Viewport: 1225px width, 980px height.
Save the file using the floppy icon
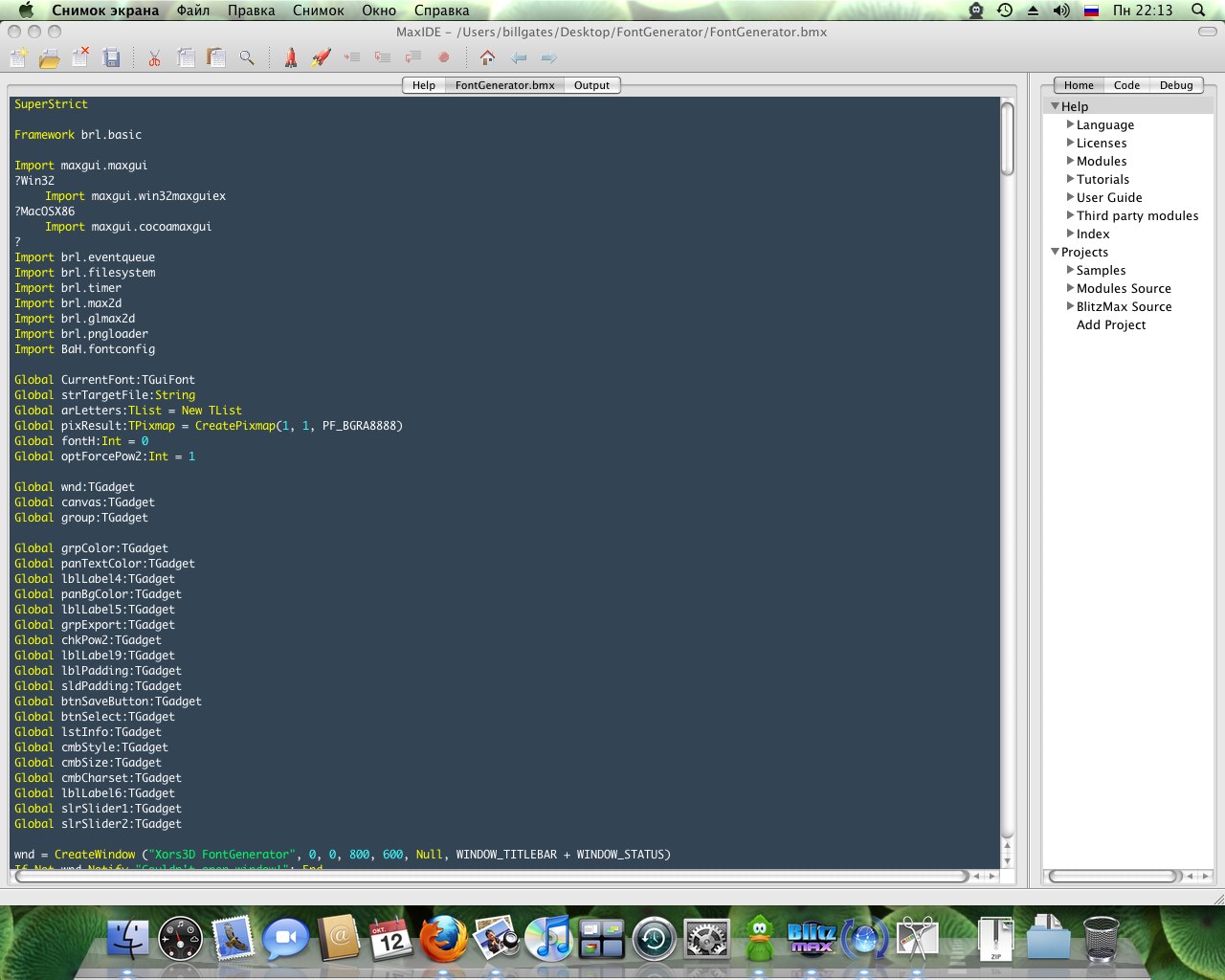[x=112, y=58]
